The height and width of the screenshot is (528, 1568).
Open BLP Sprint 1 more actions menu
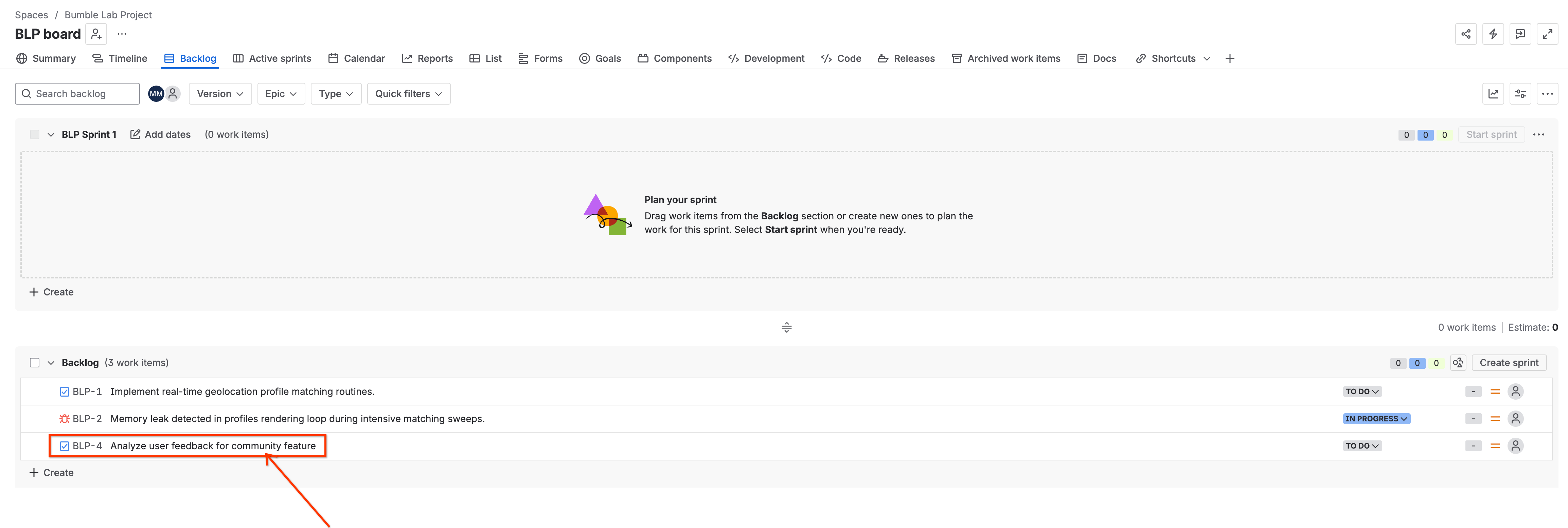pyautogui.click(x=1538, y=134)
